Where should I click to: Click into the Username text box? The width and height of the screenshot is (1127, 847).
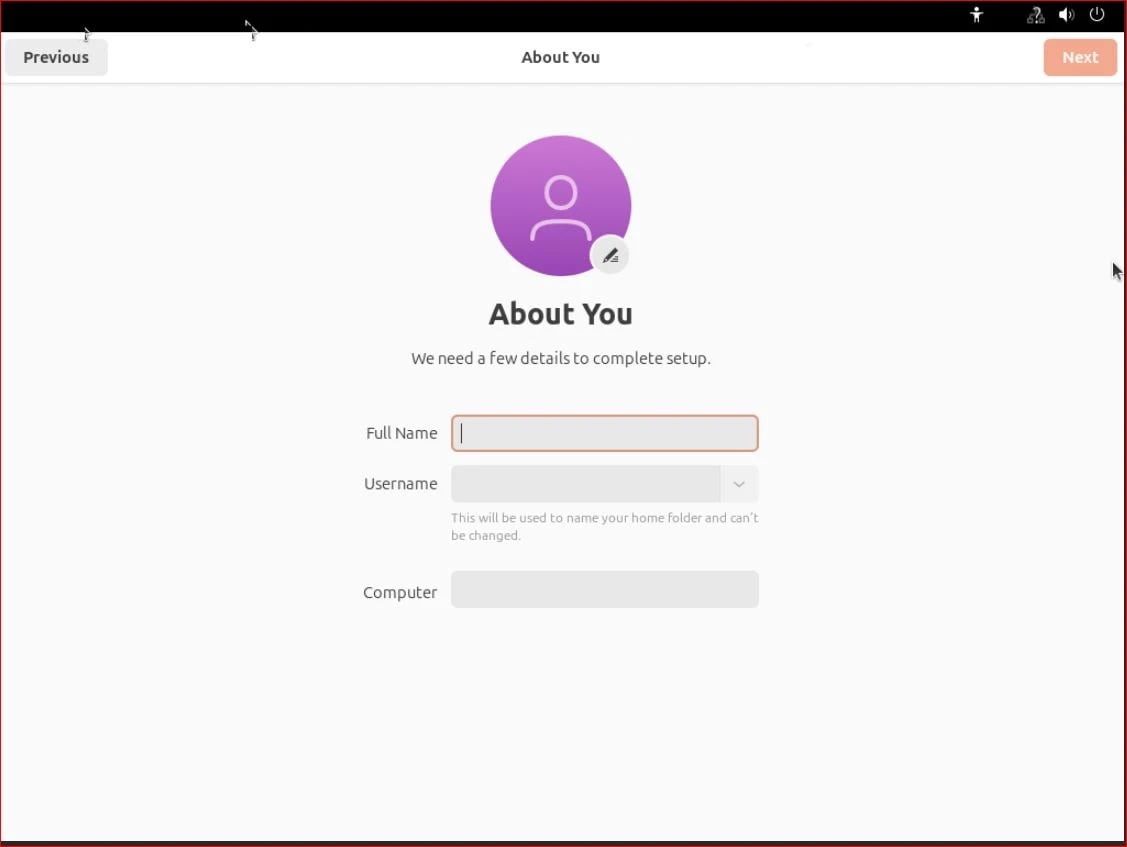pos(586,484)
